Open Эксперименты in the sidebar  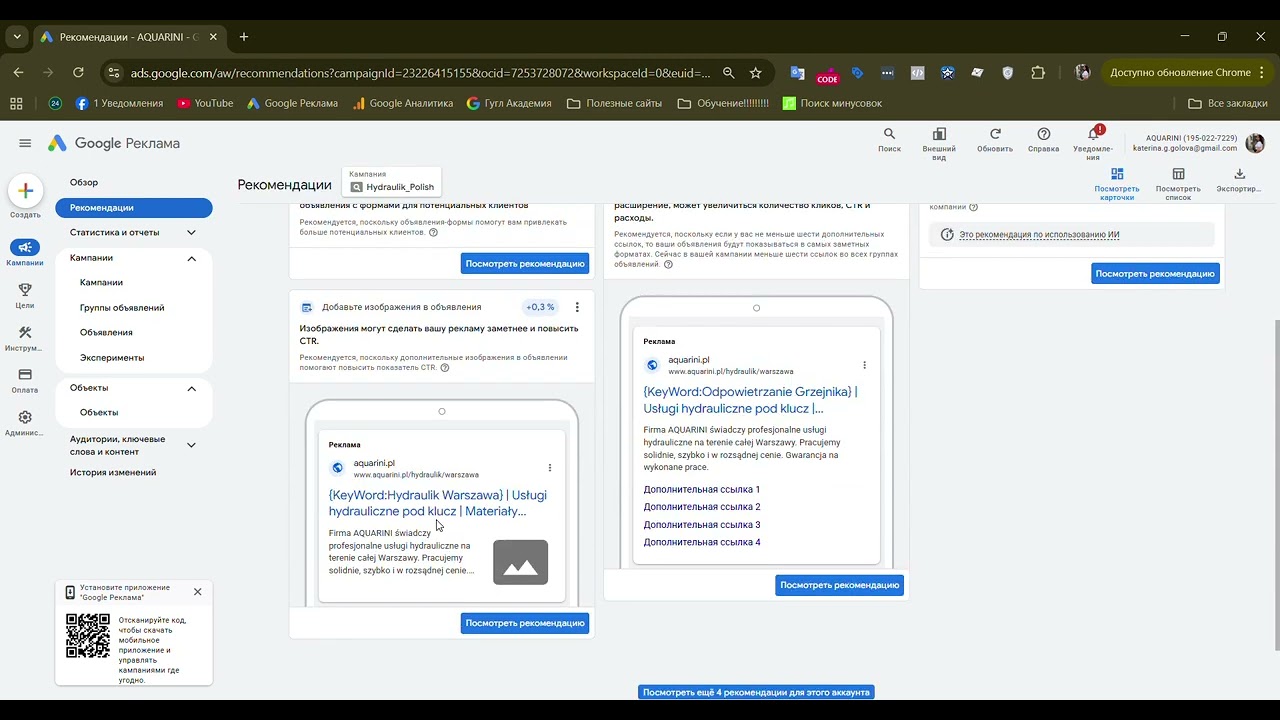click(x=112, y=357)
